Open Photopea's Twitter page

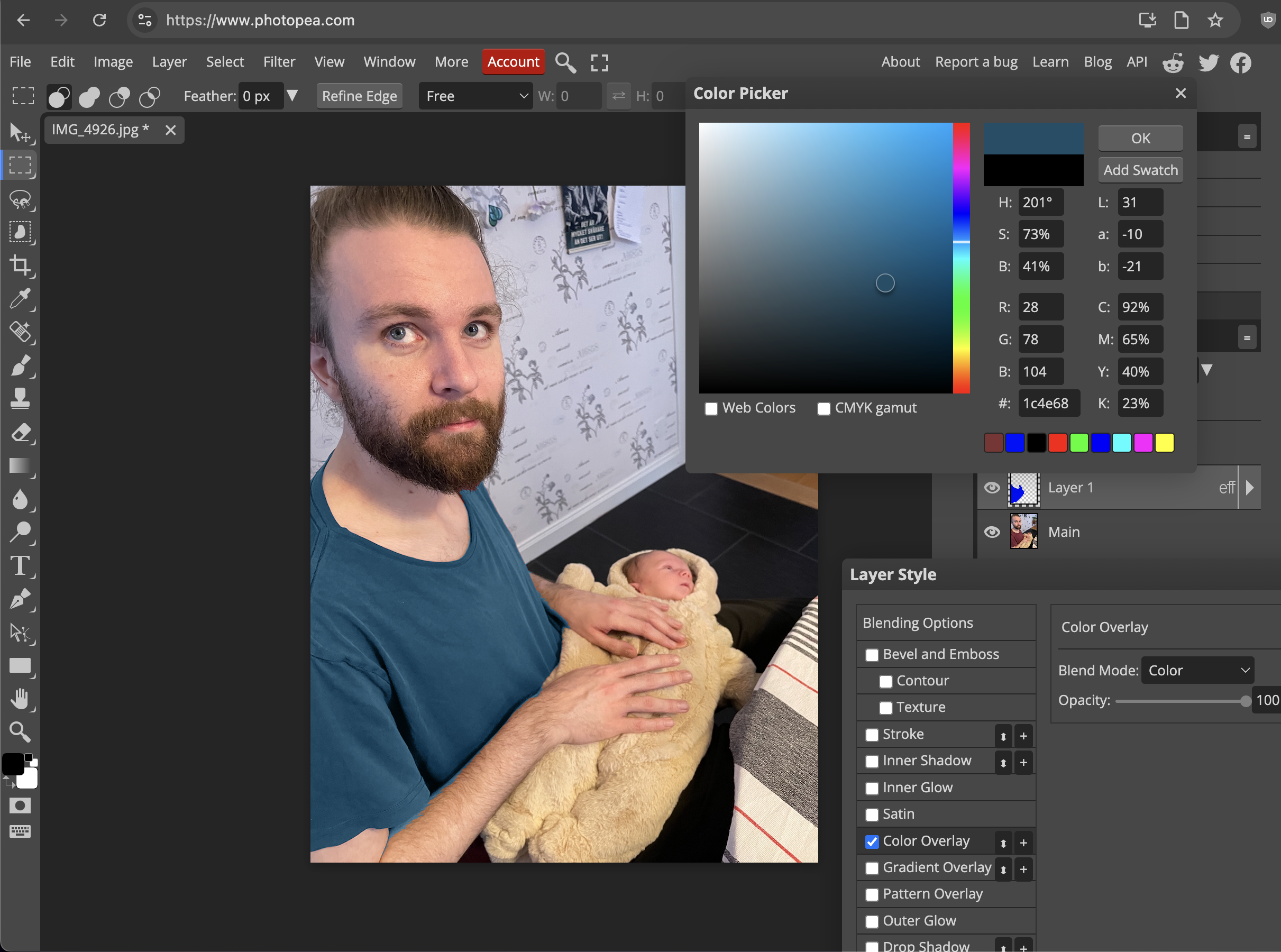(x=1209, y=62)
